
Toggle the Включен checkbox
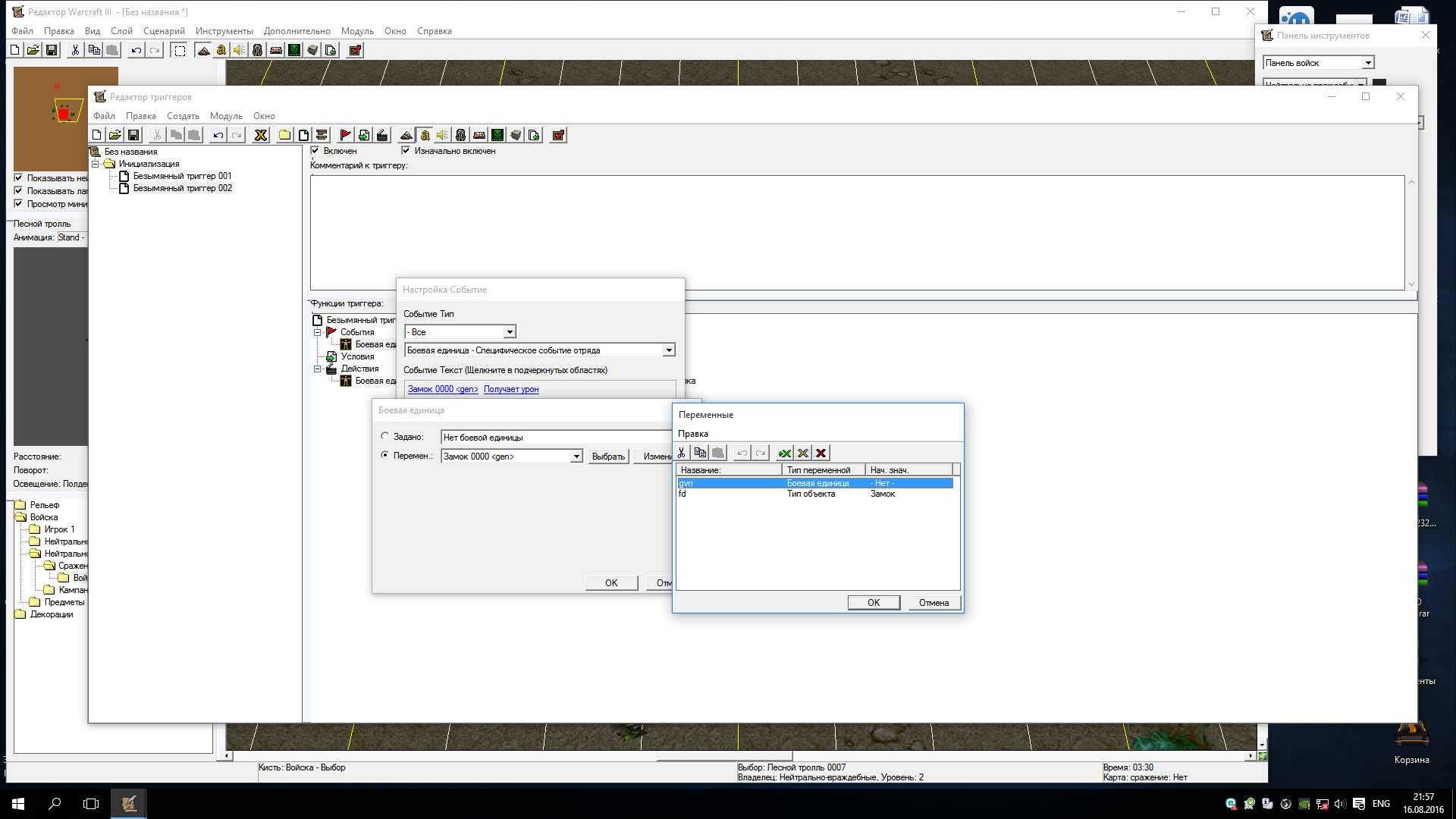[315, 151]
